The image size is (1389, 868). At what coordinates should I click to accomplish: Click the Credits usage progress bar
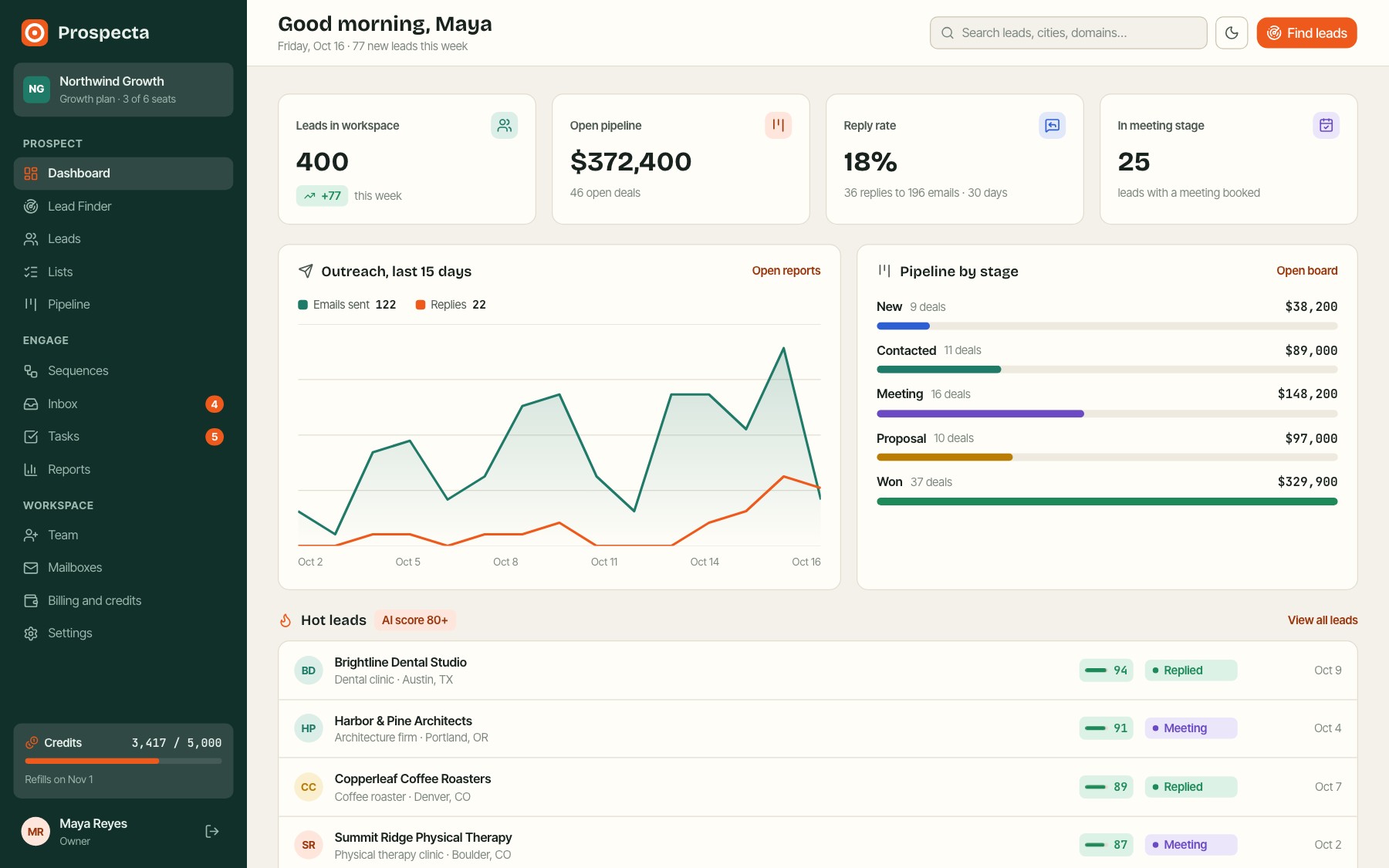[123, 761]
